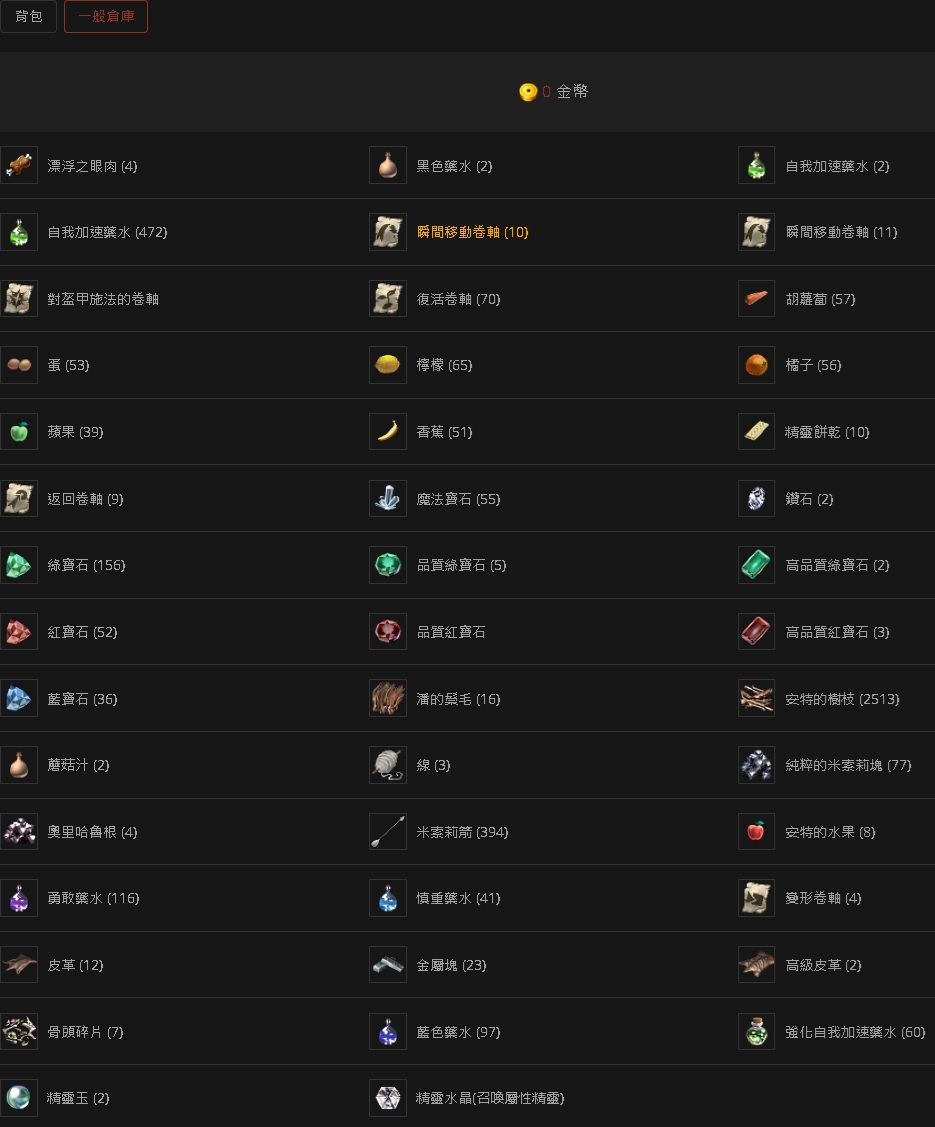Select the 米索莉箭 arrow icon
Image resolution: width=935 pixels, height=1127 pixels.
388,832
